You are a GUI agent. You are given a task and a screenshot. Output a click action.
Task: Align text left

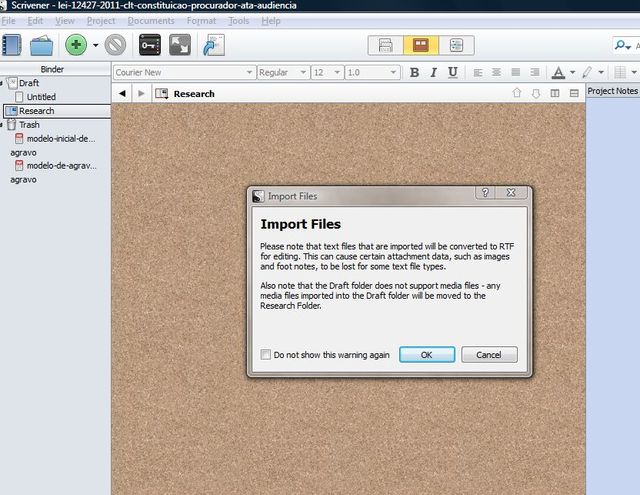pyautogui.click(x=478, y=73)
